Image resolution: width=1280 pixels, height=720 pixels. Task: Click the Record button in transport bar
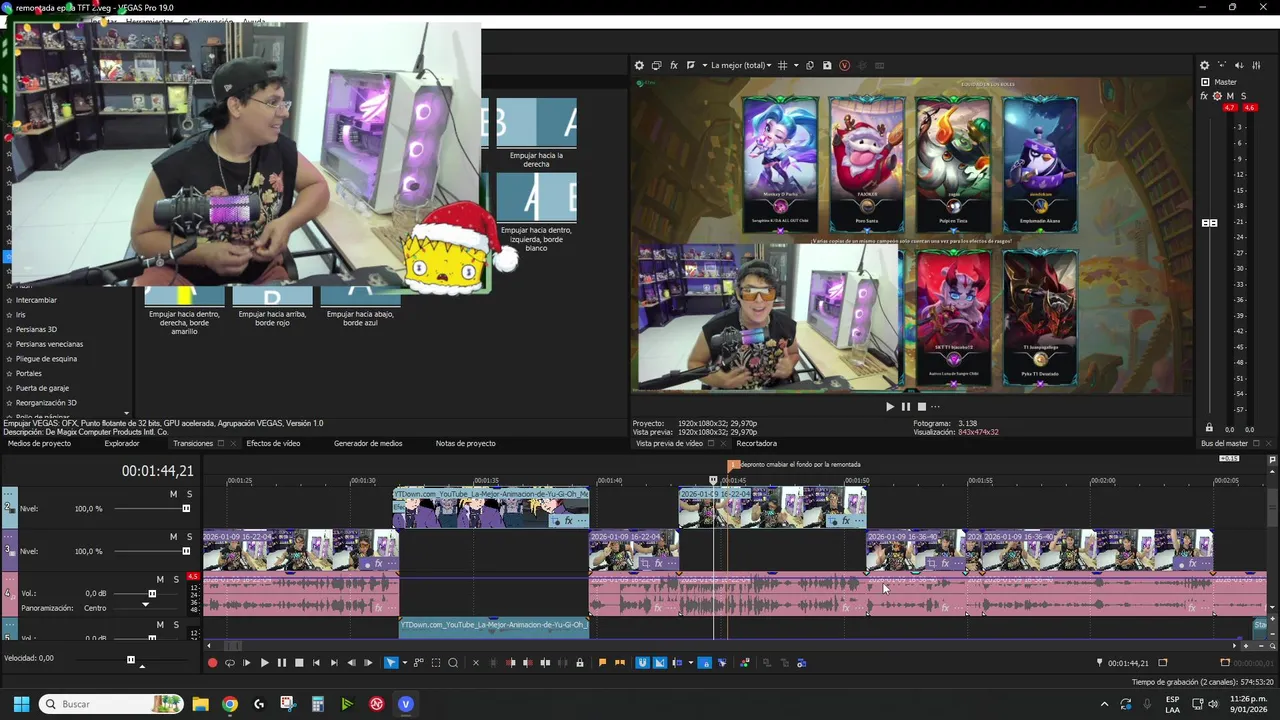click(213, 662)
